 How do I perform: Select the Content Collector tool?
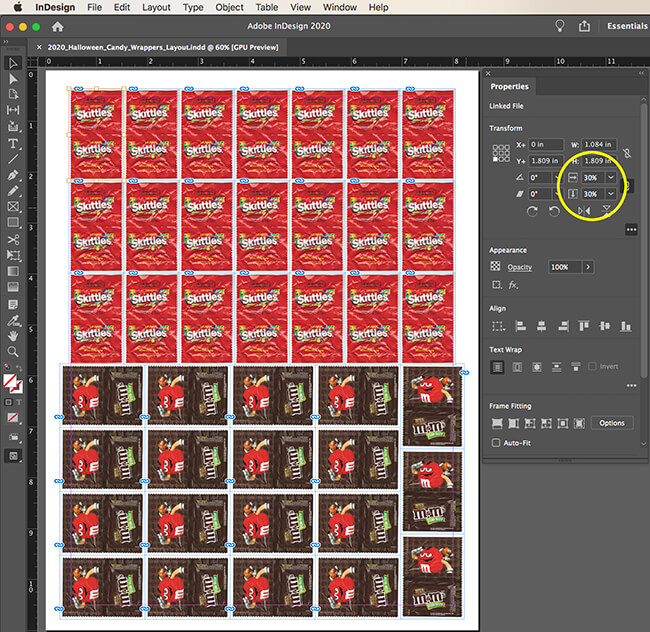coord(13,126)
